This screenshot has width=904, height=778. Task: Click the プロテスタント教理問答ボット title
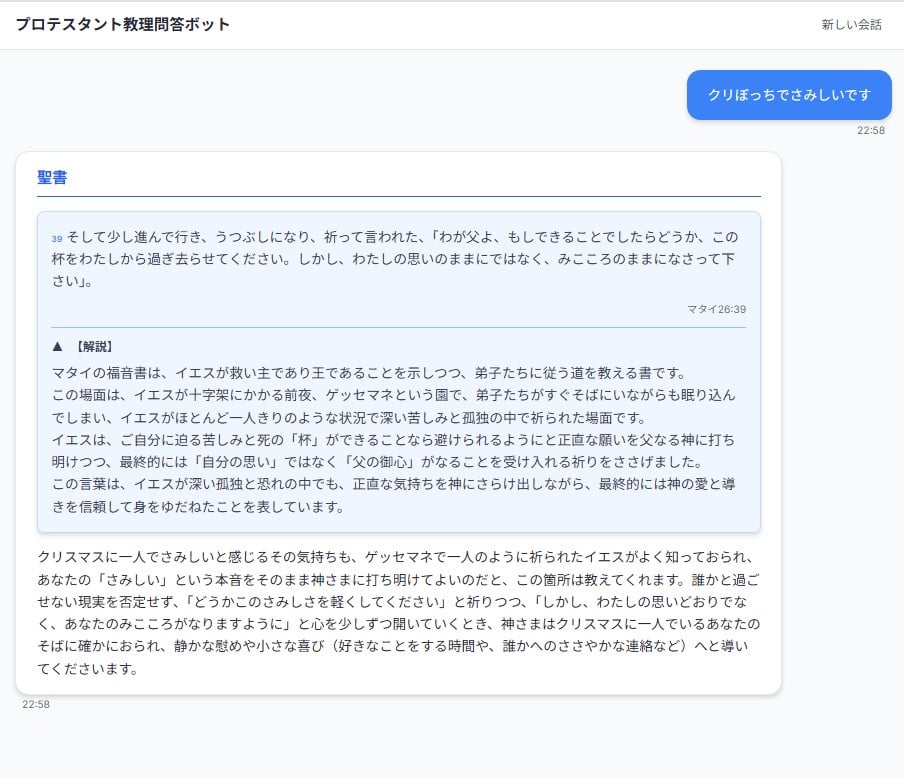123,25
